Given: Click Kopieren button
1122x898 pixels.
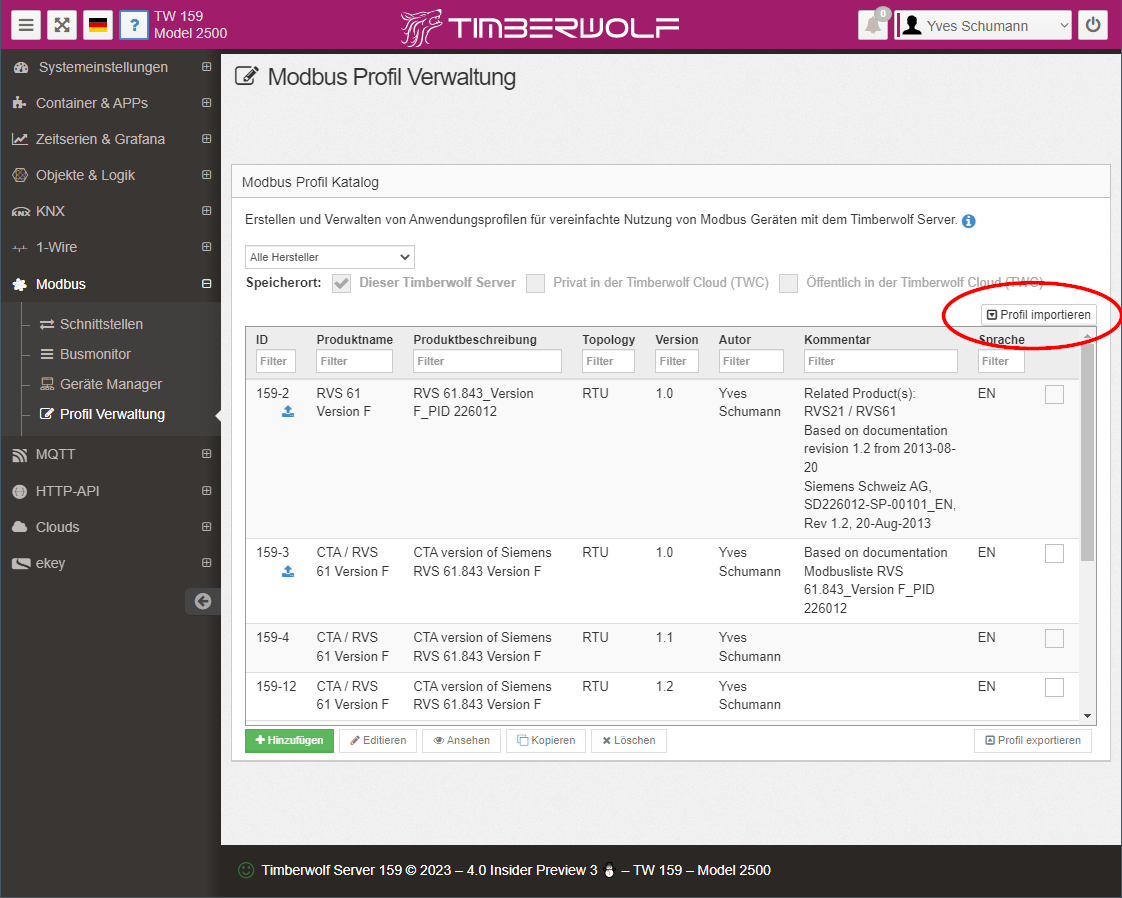Looking at the screenshot, I should point(546,741).
